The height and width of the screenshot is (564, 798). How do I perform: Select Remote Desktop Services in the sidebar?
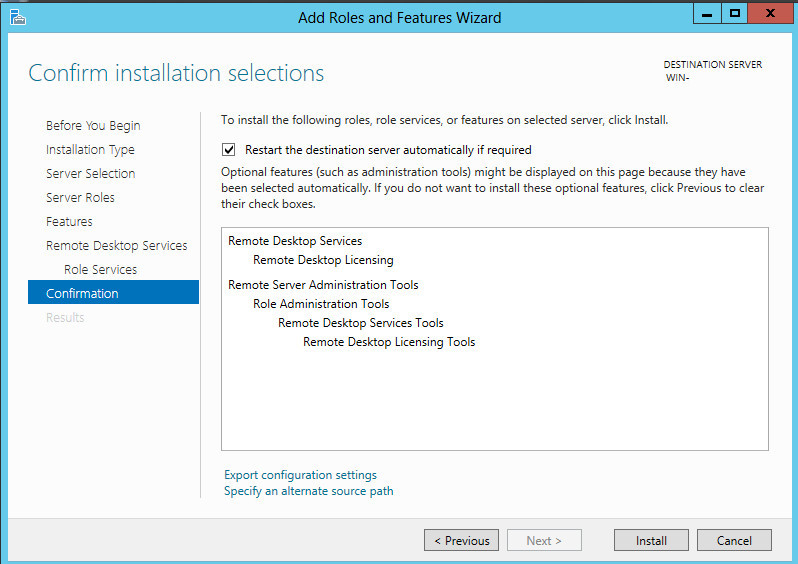click(x=117, y=245)
